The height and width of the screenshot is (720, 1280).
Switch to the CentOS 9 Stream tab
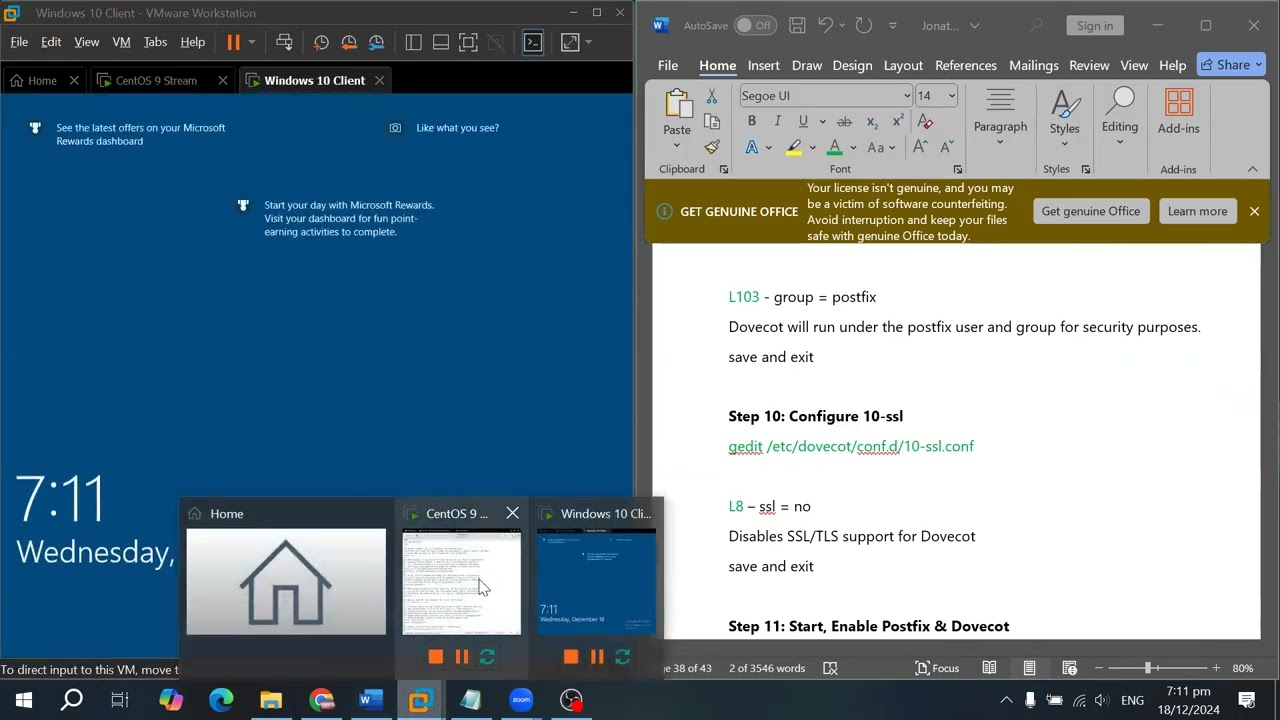click(x=156, y=80)
